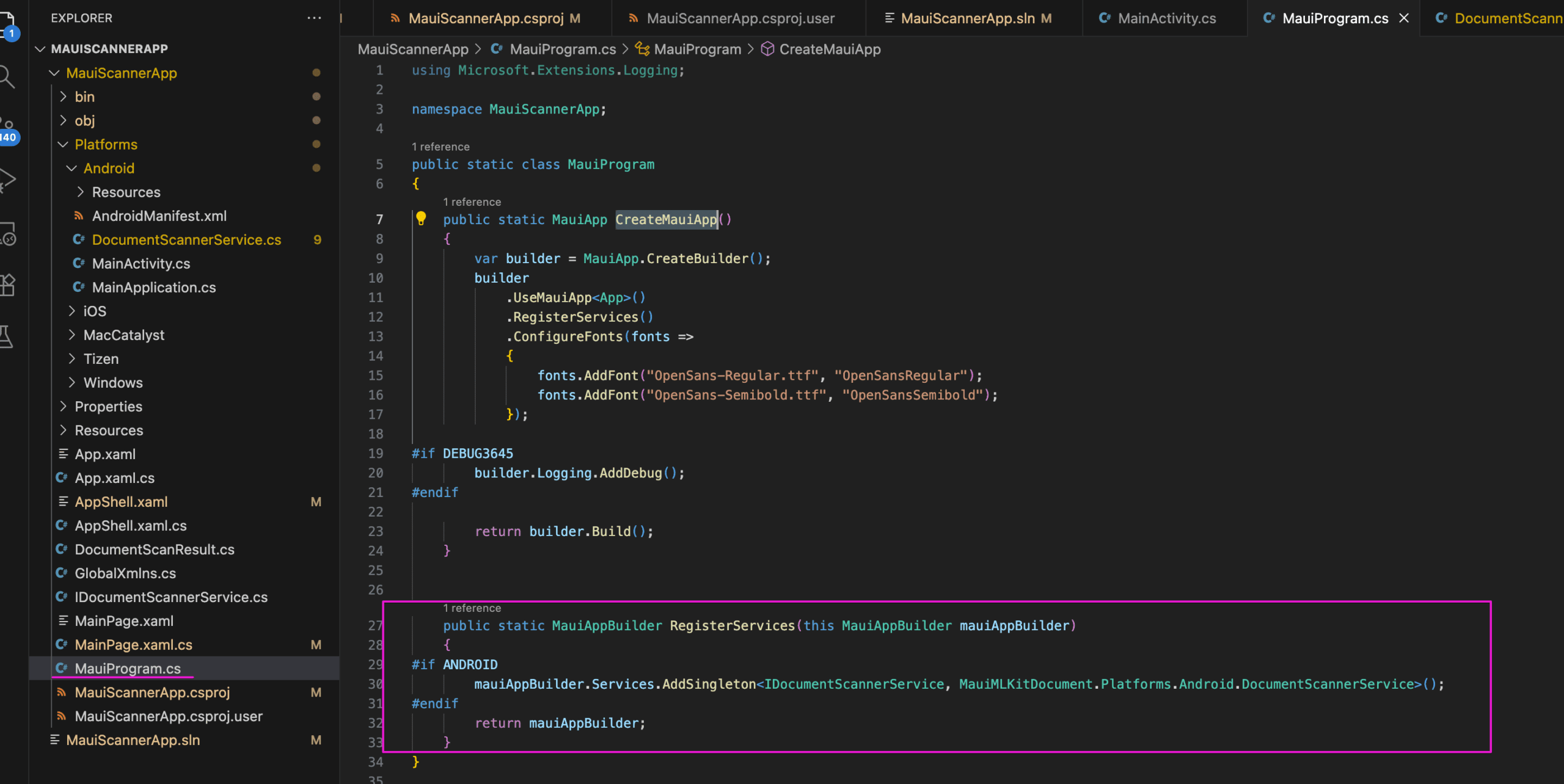
Task: Click the lightbulb quick-fix icon on line 7
Action: click(421, 219)
